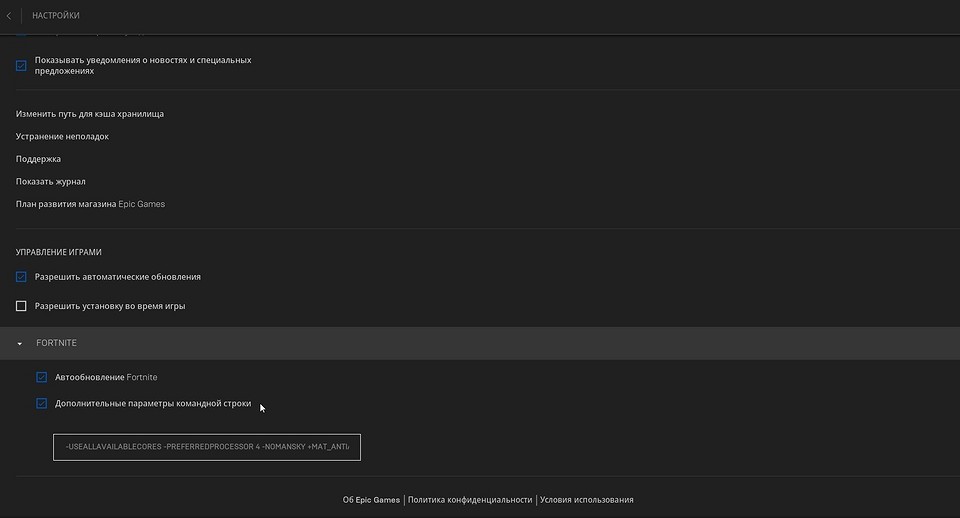Screen dimensions: 960x518
Task: Uncheck Автообновление Fortnite
Action: click(41, 378)
